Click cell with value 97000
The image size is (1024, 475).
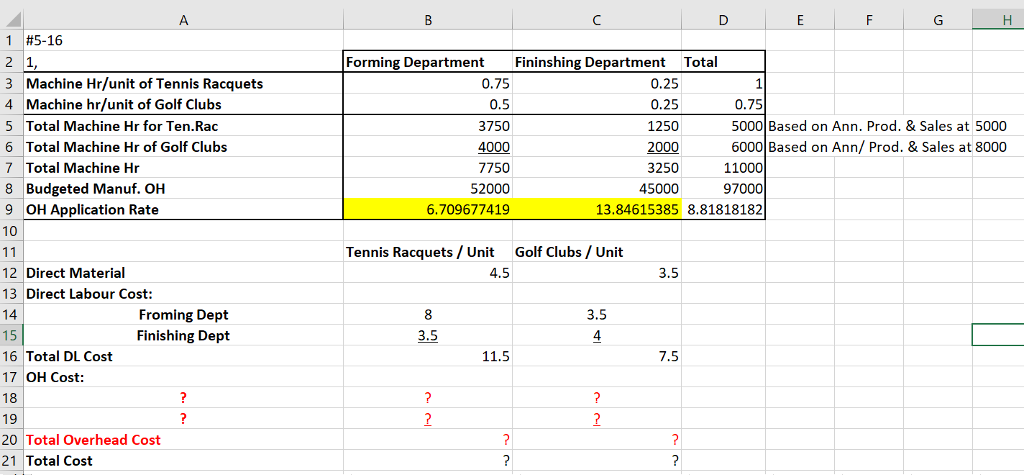pos(723,189)
